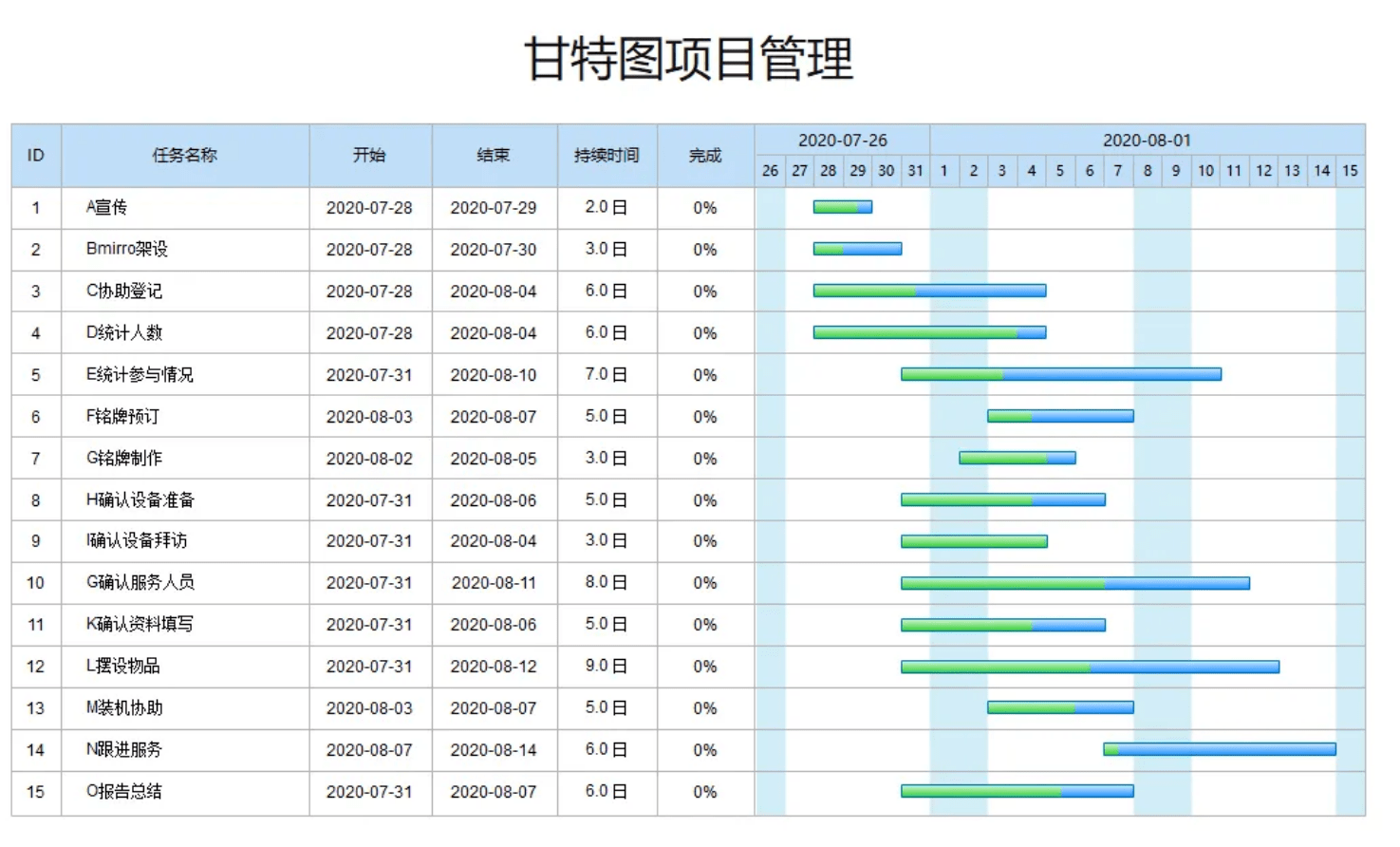Click the "持续时间" column header
This screenshot has width=1400, height=847.
click(x=607, y=155)
